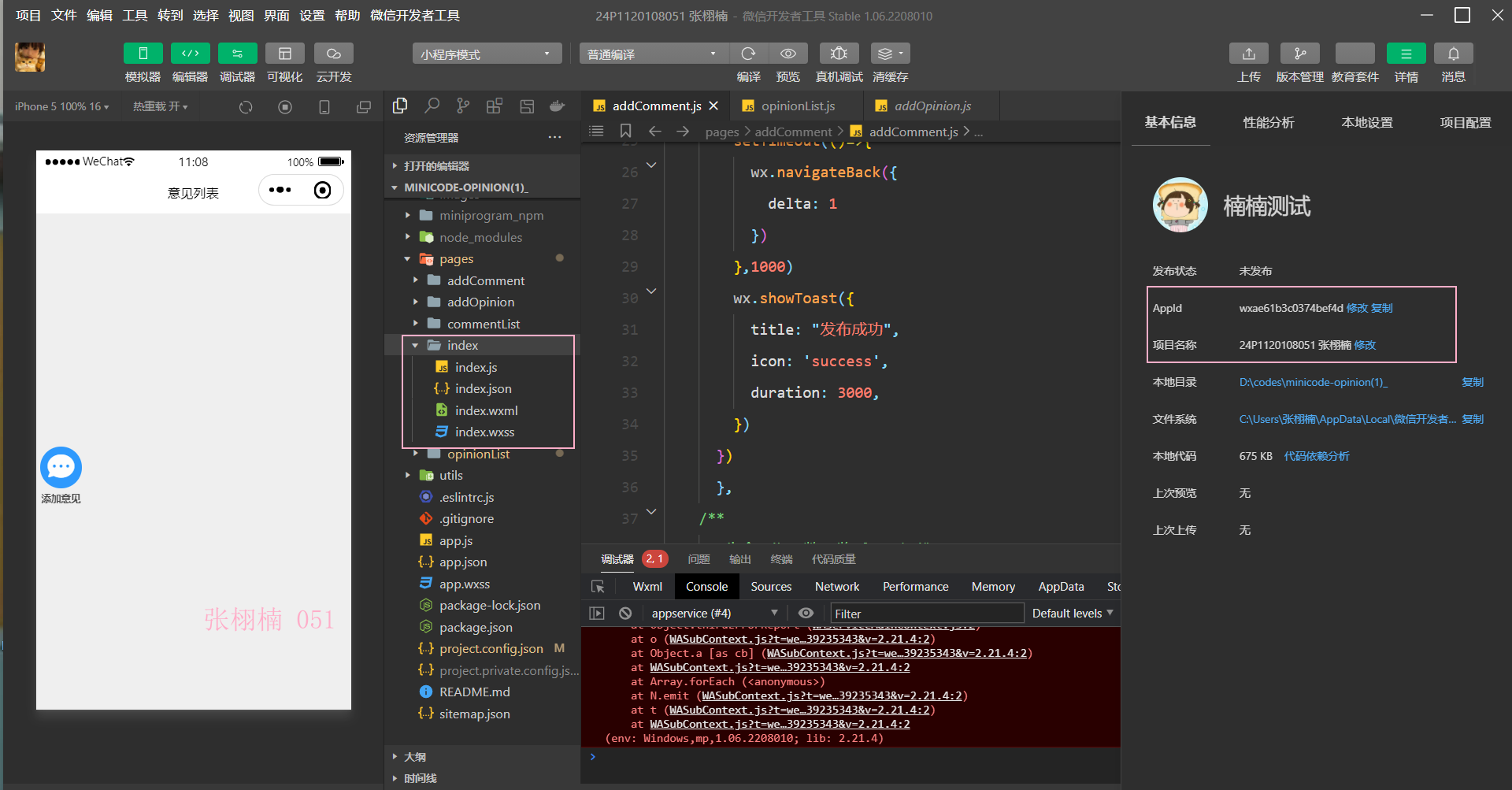Toggle the 详情 details panel

pos(1406,54)
